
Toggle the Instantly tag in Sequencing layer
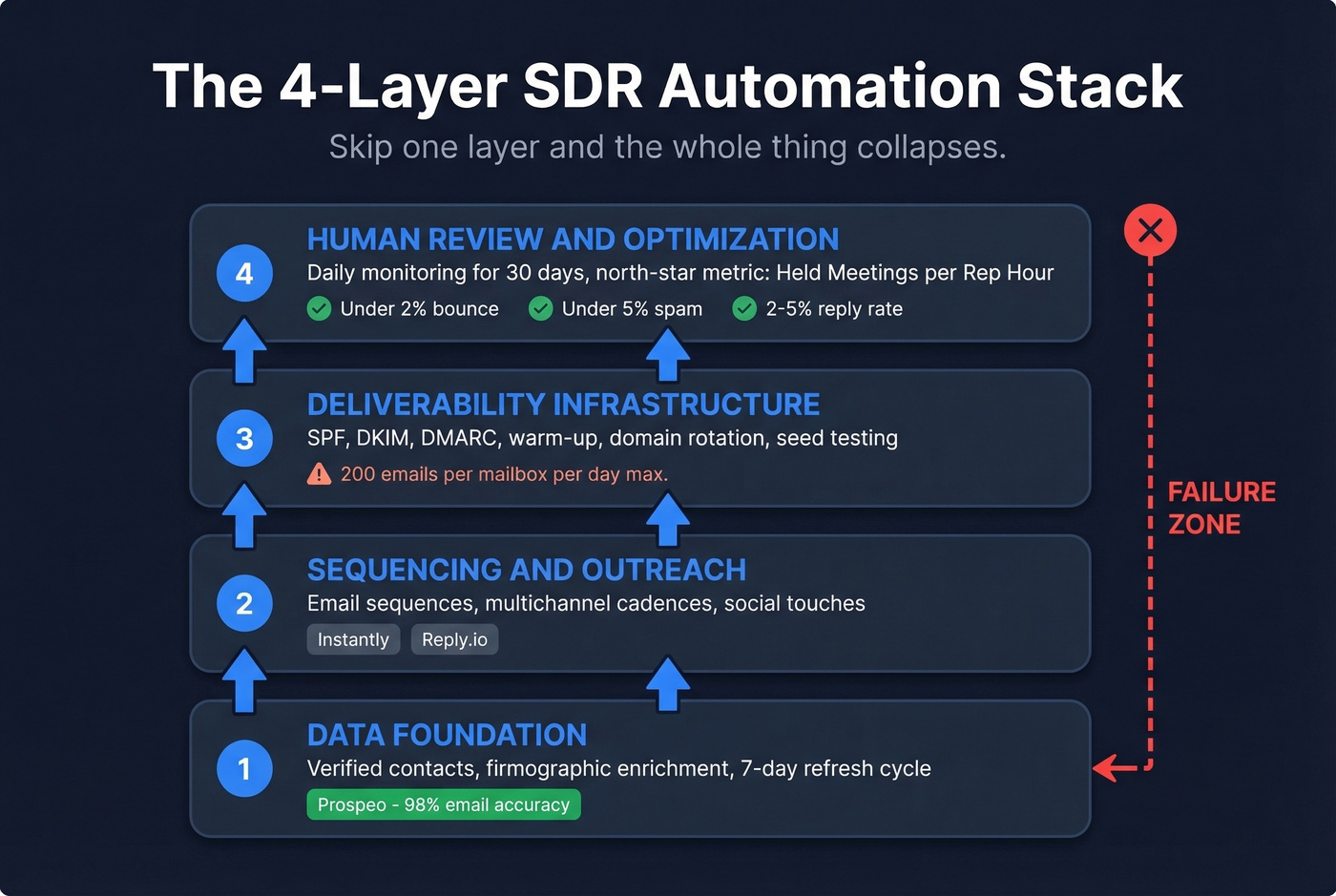point(353,639)
